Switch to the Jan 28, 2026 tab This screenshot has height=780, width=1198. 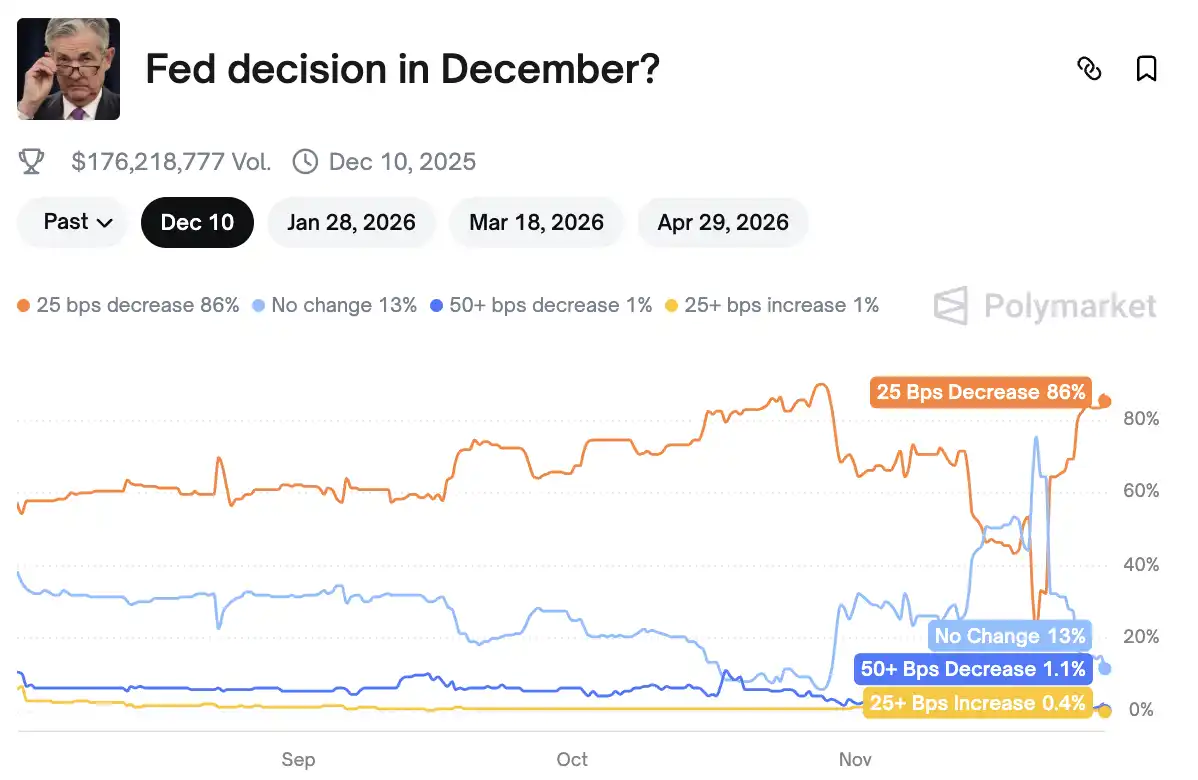tap(351, 222)
